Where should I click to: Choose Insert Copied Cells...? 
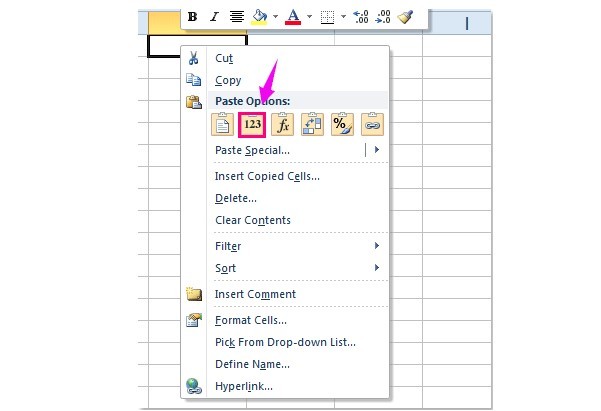coord(267,176)
